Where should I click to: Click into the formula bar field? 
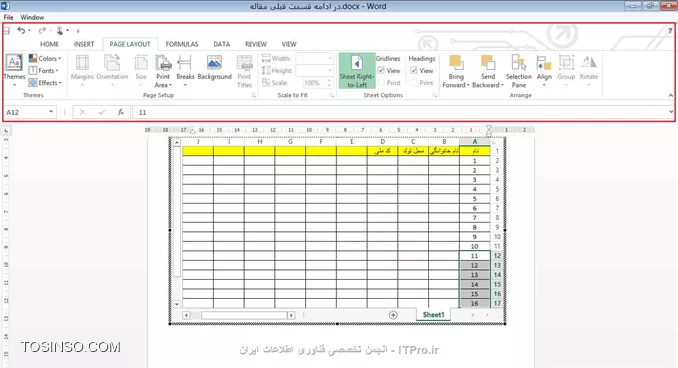click(x=400, y=112)
